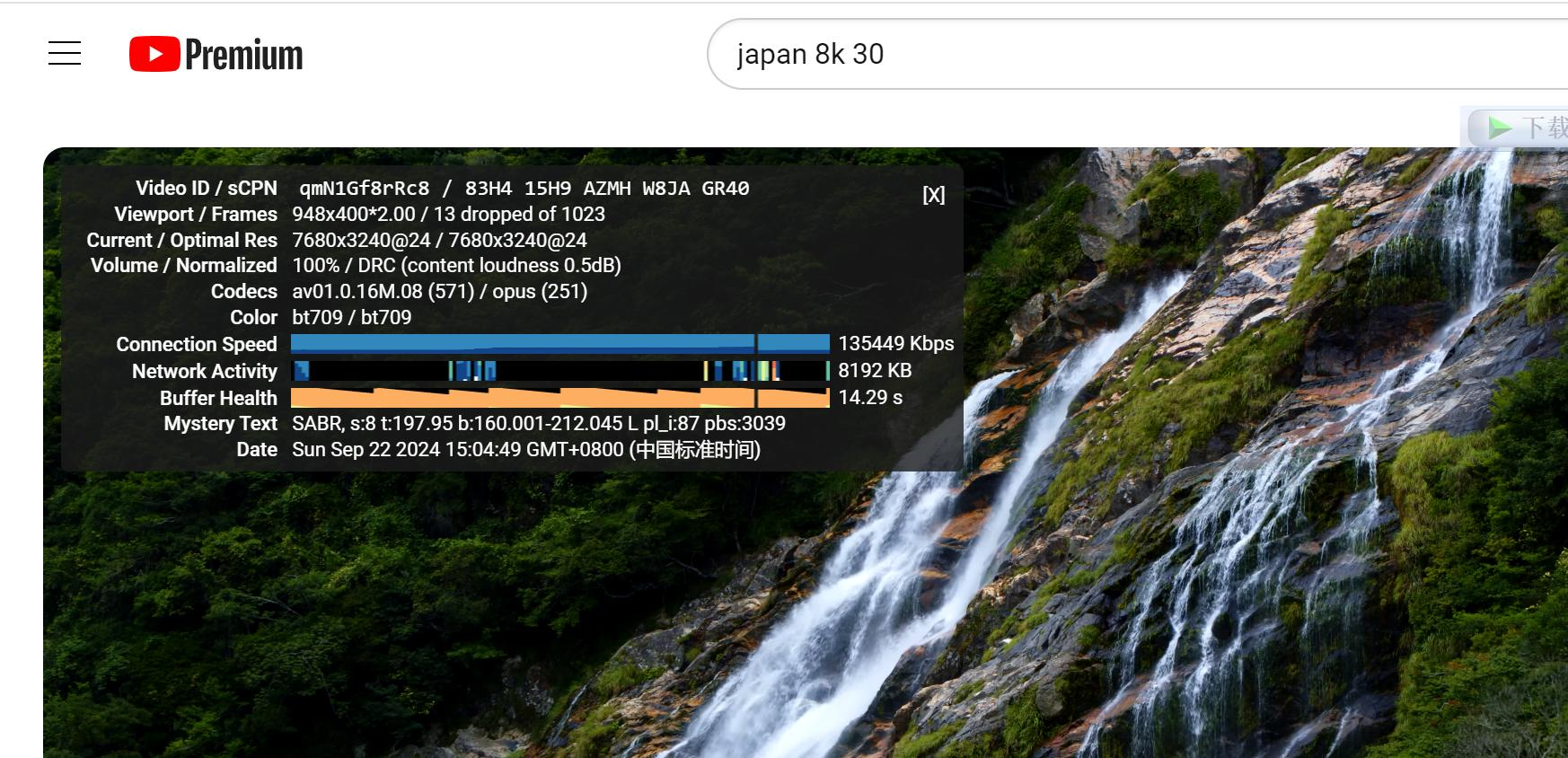
Task: Click the 'Codecs' label
Action: coord(243,292)
